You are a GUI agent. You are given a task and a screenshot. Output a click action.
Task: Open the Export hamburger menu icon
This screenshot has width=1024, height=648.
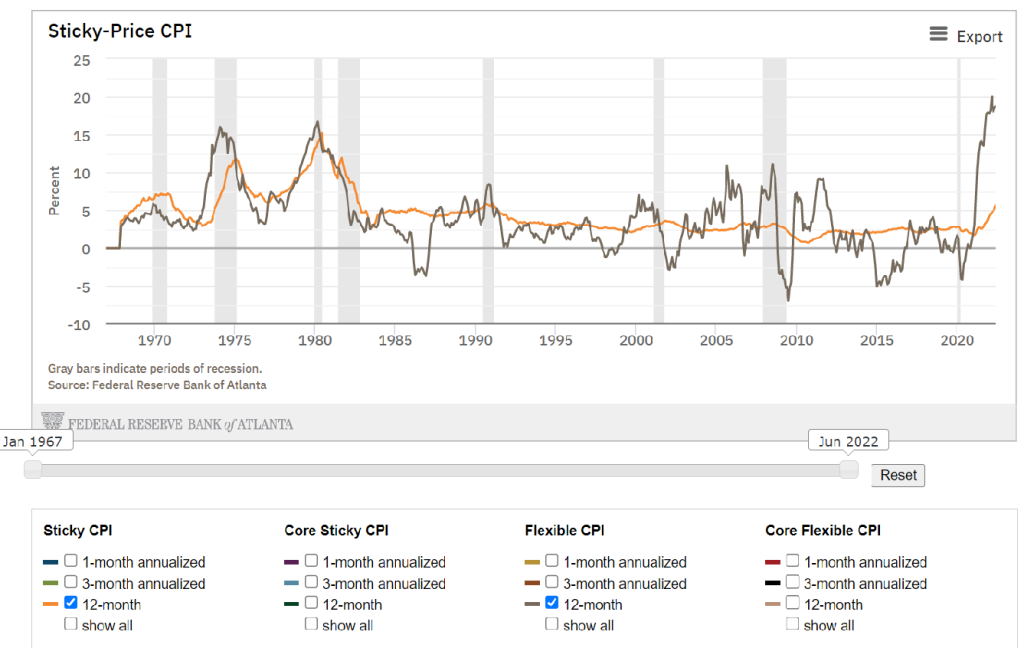(938, 35)
